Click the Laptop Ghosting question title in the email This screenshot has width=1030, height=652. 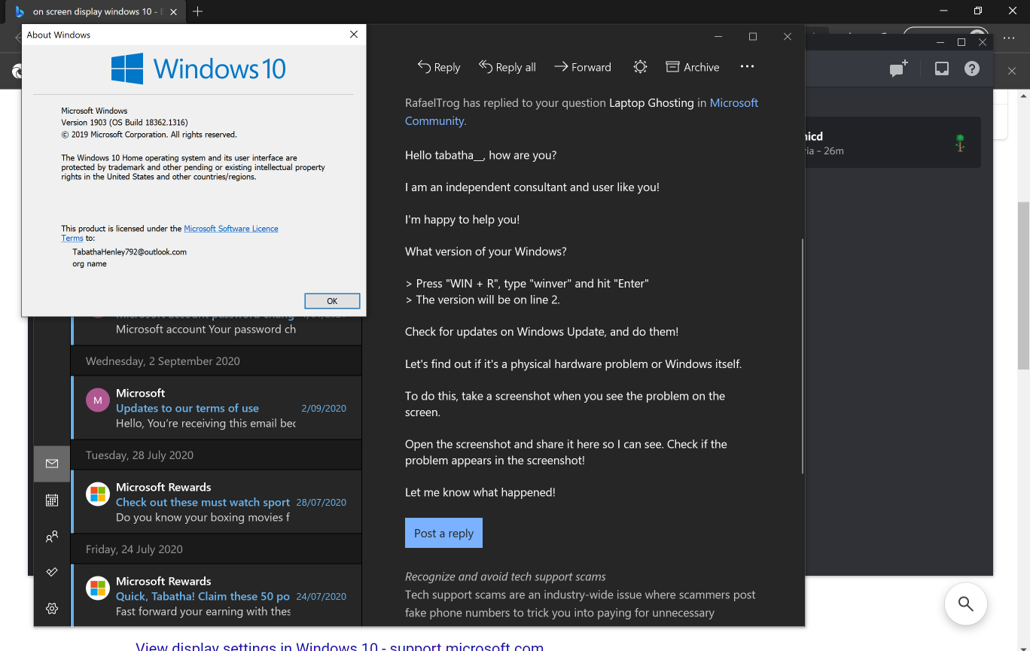click(x=651, y=102)
